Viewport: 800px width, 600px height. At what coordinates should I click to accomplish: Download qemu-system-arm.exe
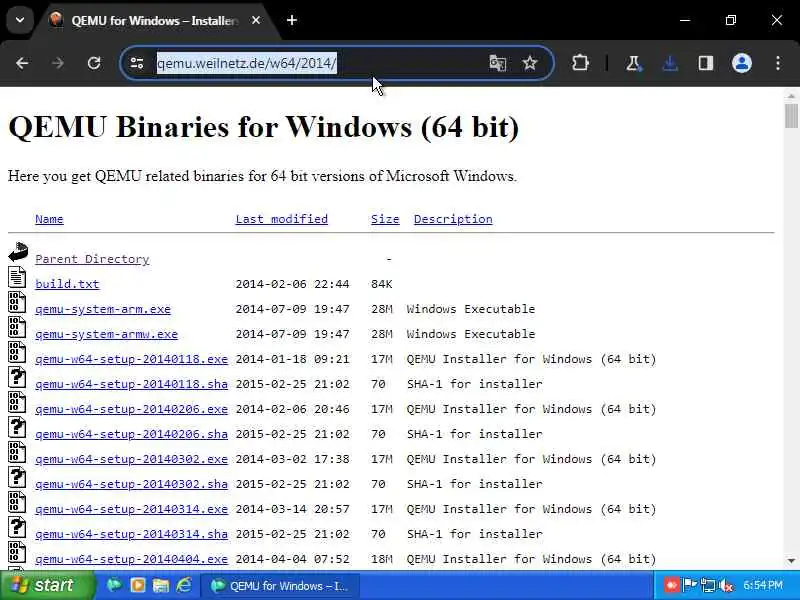click(103, 309)
